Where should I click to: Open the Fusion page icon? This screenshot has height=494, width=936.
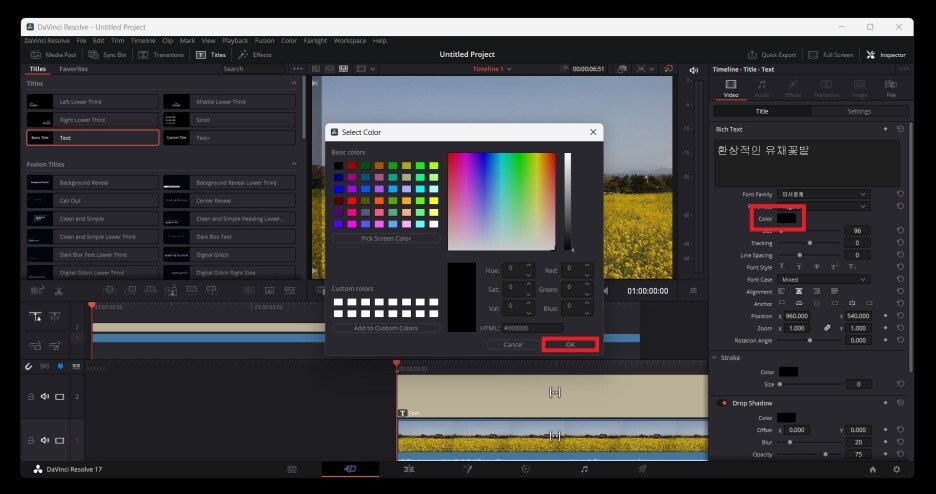click(x=467, y=469)
